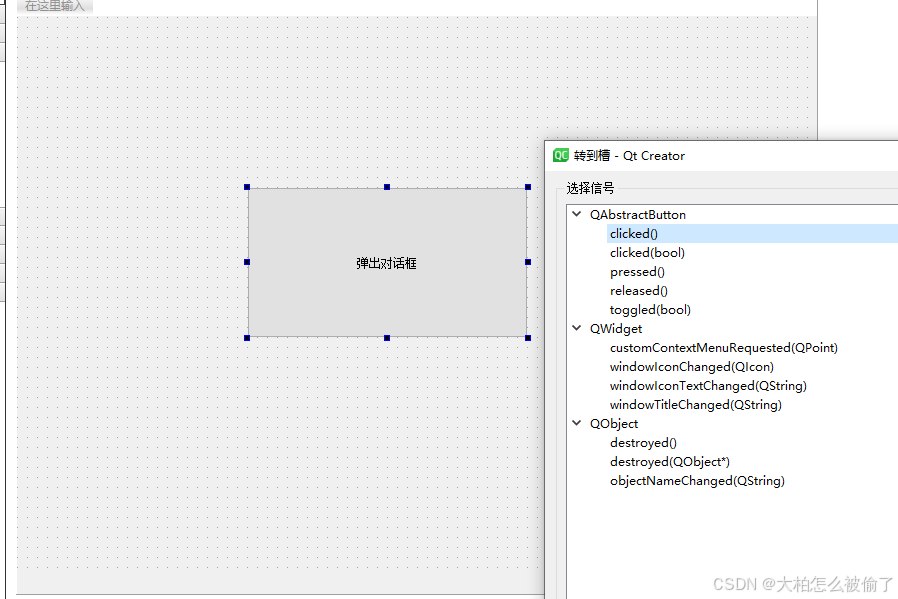The width and height of the screenshot is (898, 599).
Task: Pick the toggled(bool) signal
Action: click(650, 310)
